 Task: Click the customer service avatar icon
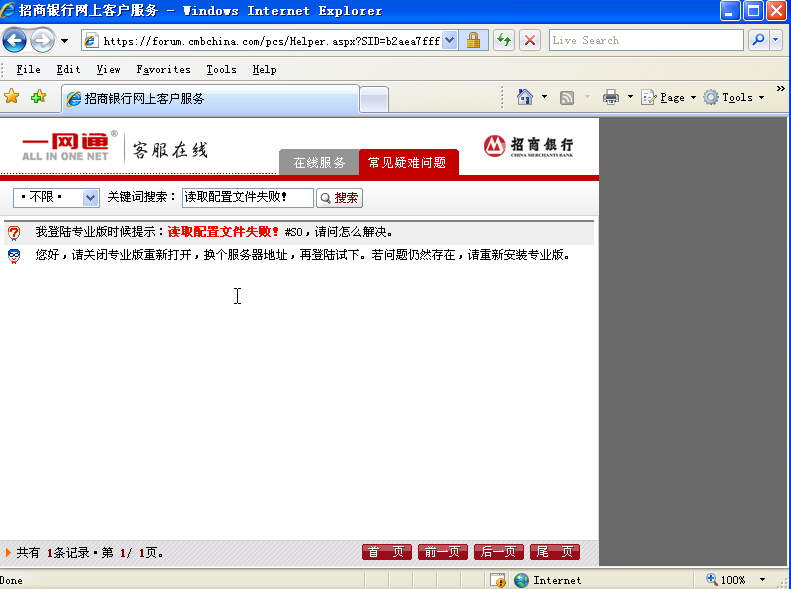[x=14, y=256]
